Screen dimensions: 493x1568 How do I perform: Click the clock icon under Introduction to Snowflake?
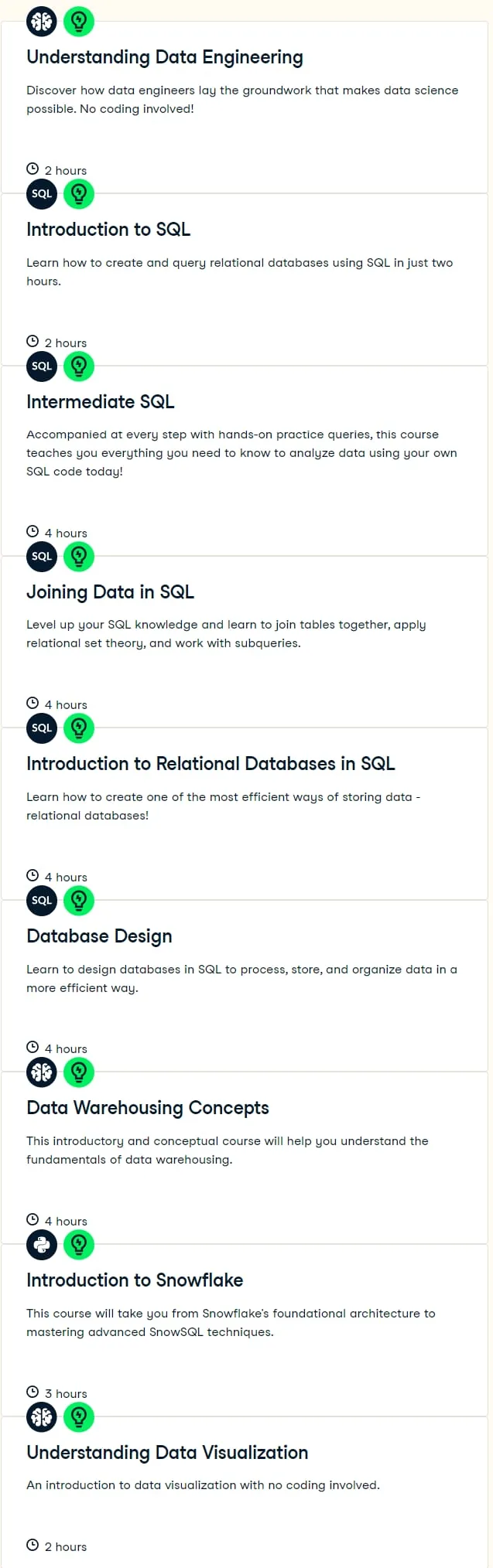click(x=33, y=1392)
